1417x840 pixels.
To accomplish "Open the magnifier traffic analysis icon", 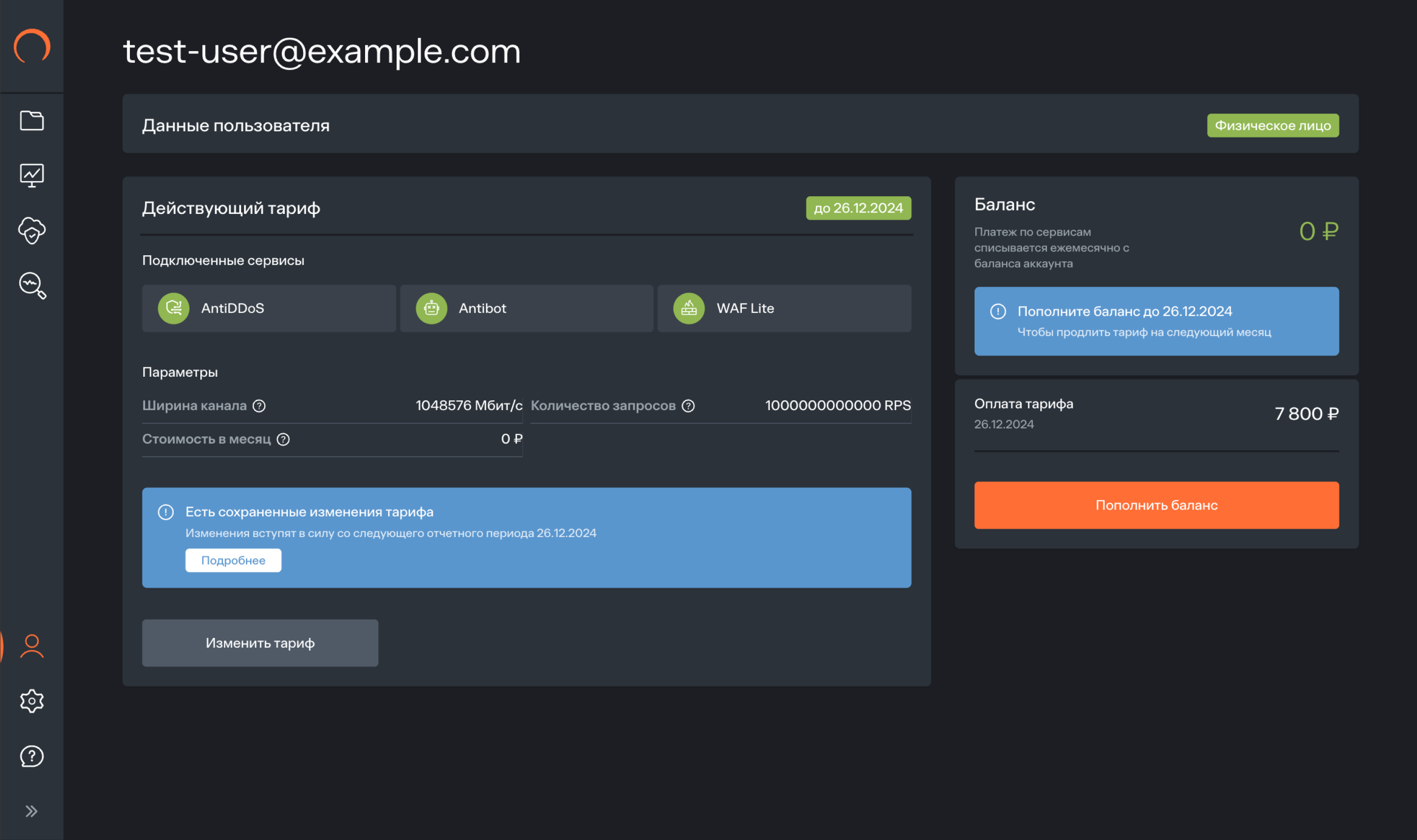I will [x=32, y=285].
